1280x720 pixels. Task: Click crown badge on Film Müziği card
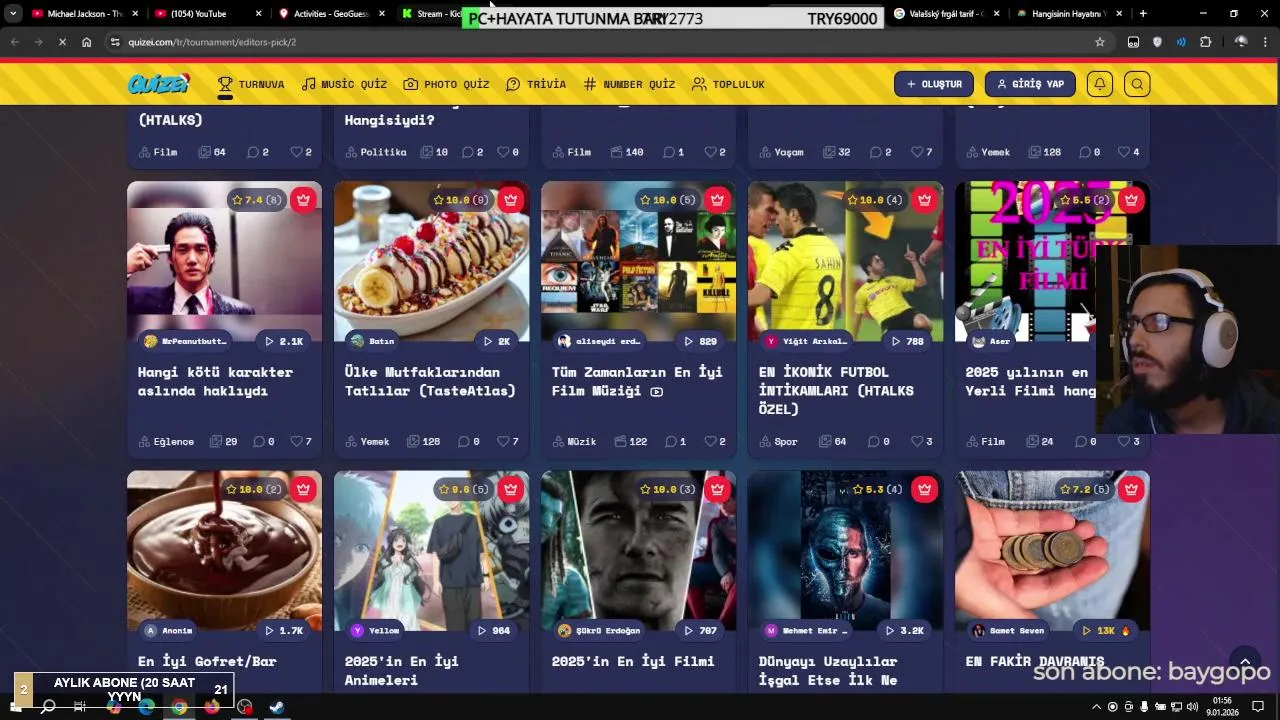tap(717, 200)
